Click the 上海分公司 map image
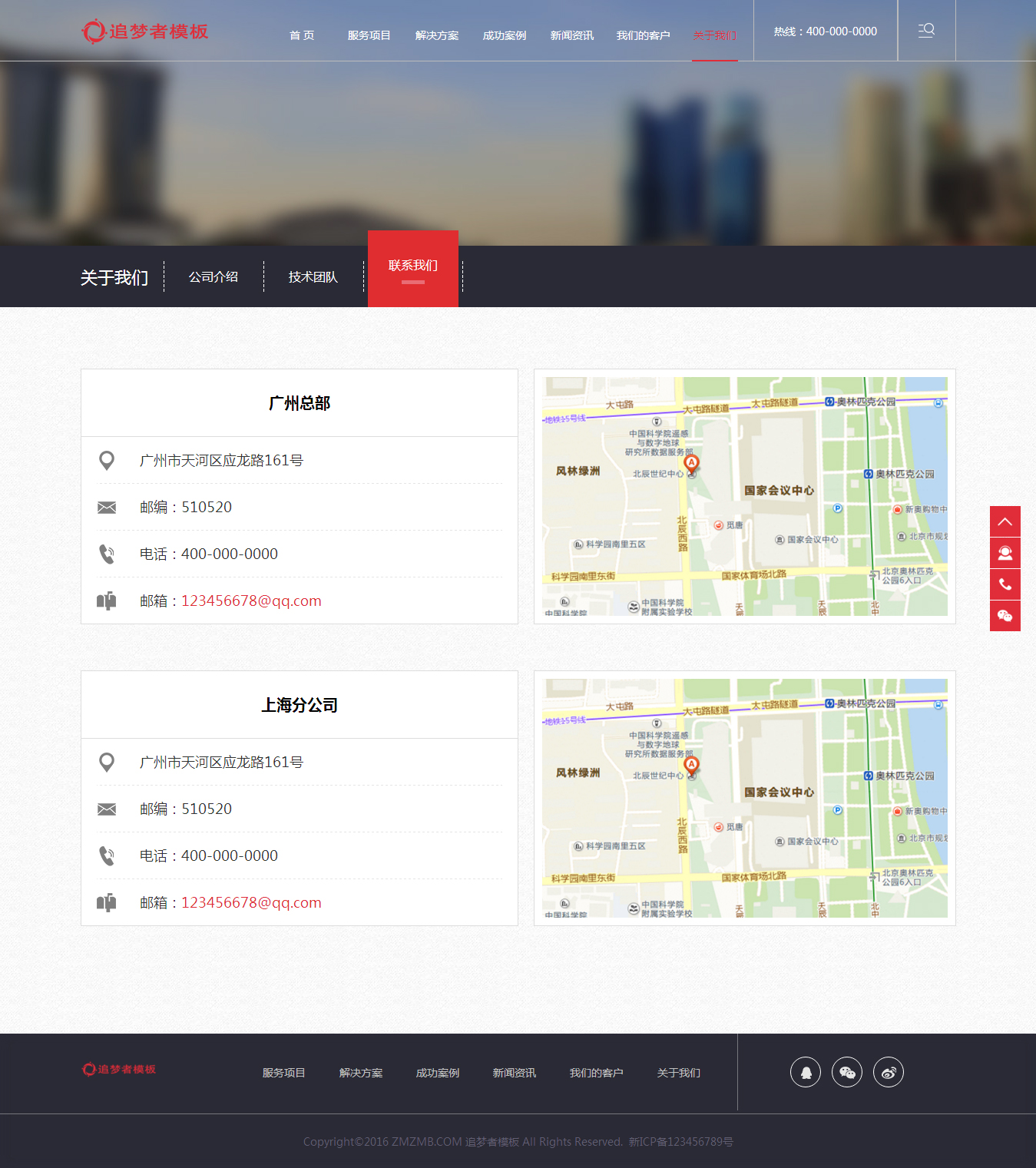1036x1168 pixels. point(744,798)
